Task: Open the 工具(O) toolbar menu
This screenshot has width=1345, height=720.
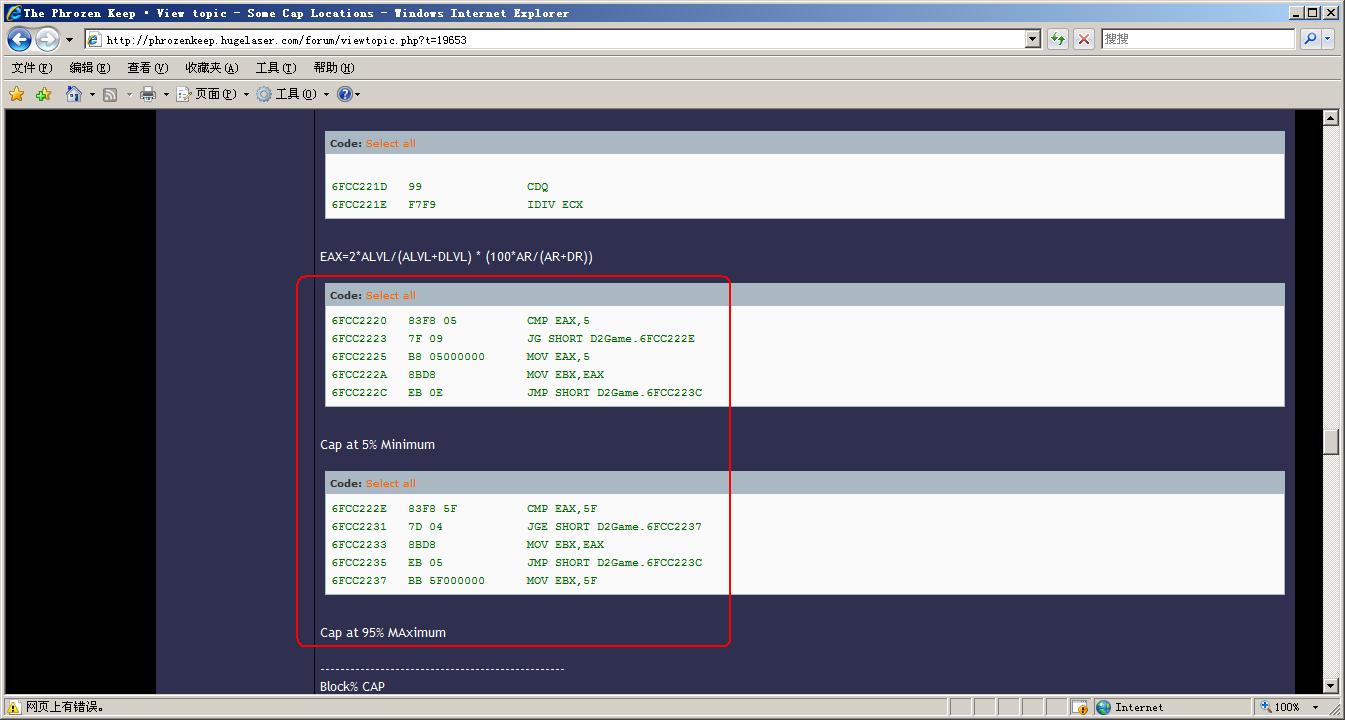Action: click(x=291, y=94)
